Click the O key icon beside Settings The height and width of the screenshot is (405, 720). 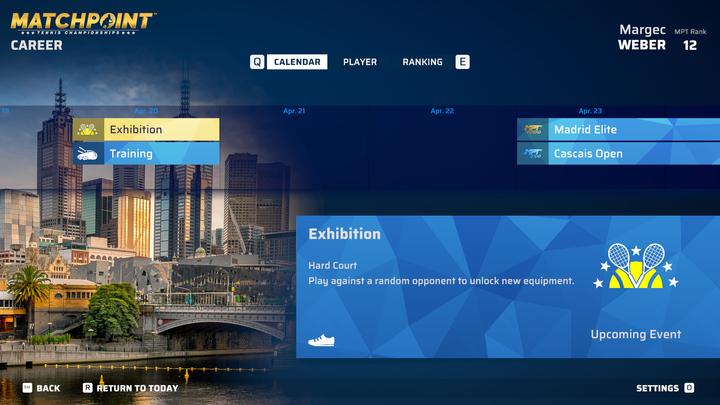pos(689,388)
